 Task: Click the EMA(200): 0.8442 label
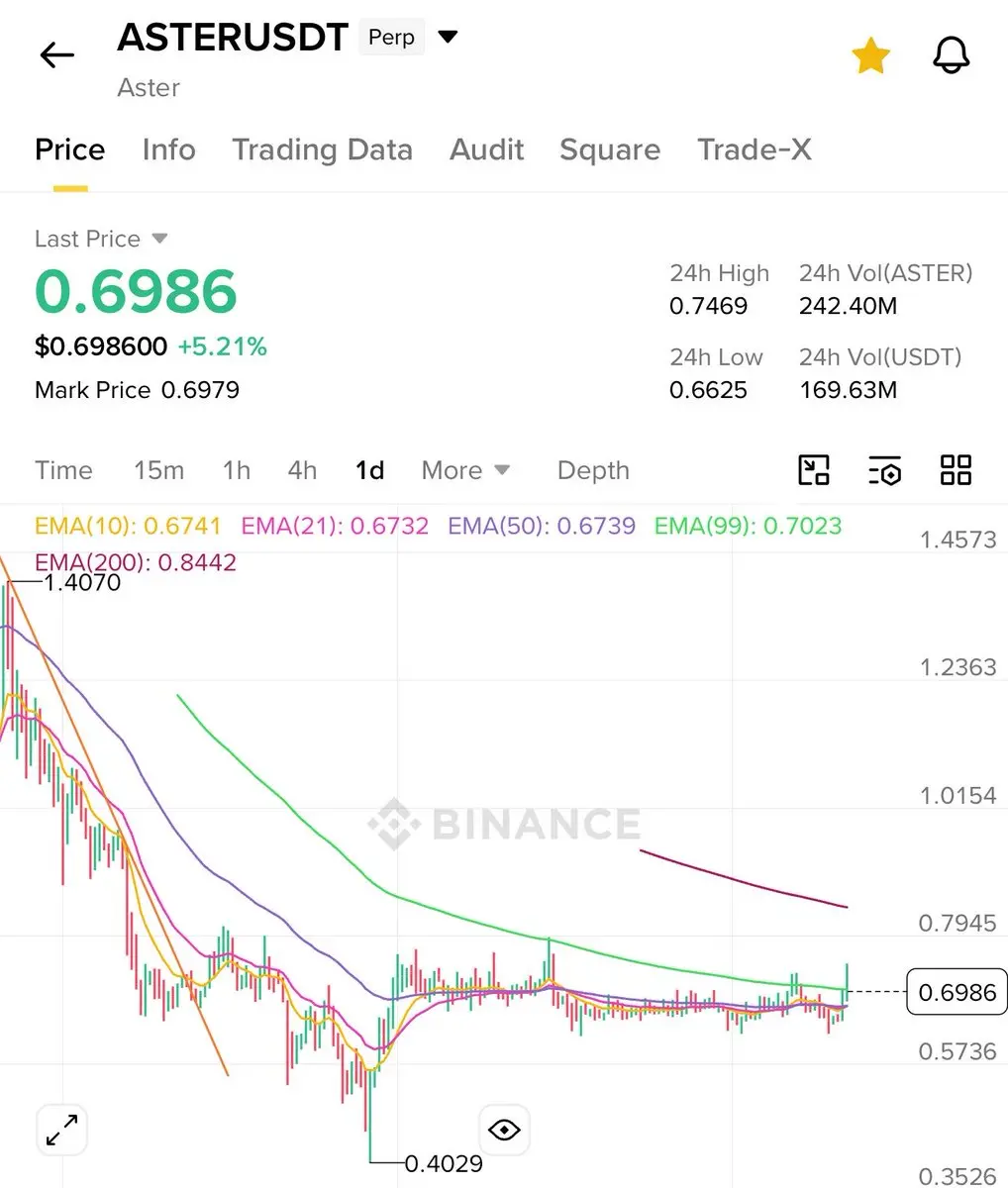[136, 563]
